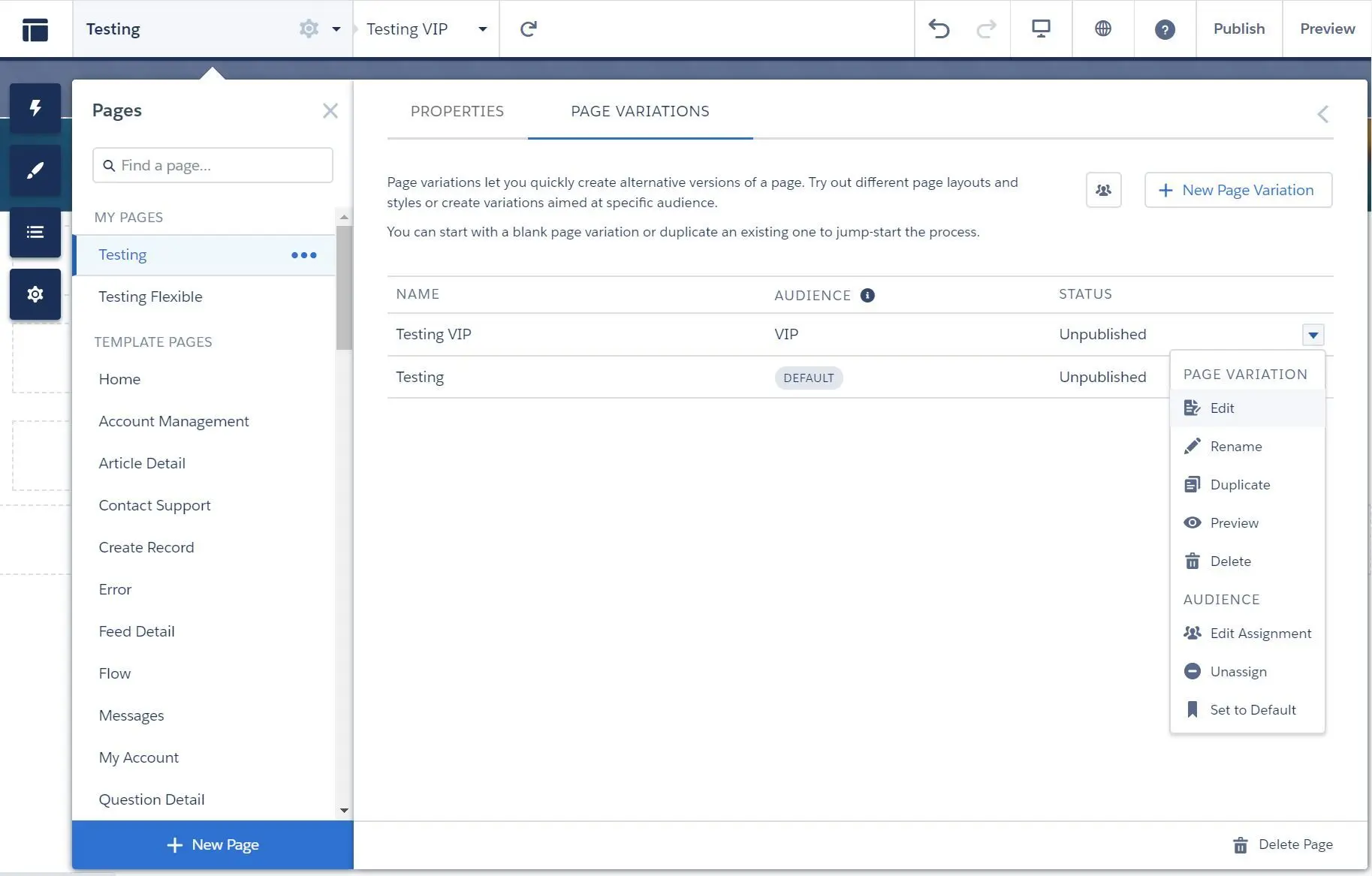Publish the site
This screenshot has width=1372, height=876.
[x=1239, y=29]
